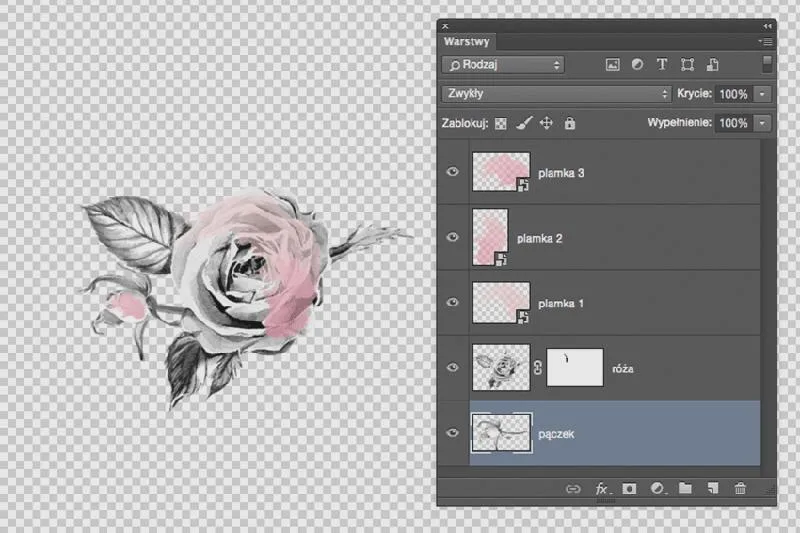Open the fx layer style menu

coord(603,489)
